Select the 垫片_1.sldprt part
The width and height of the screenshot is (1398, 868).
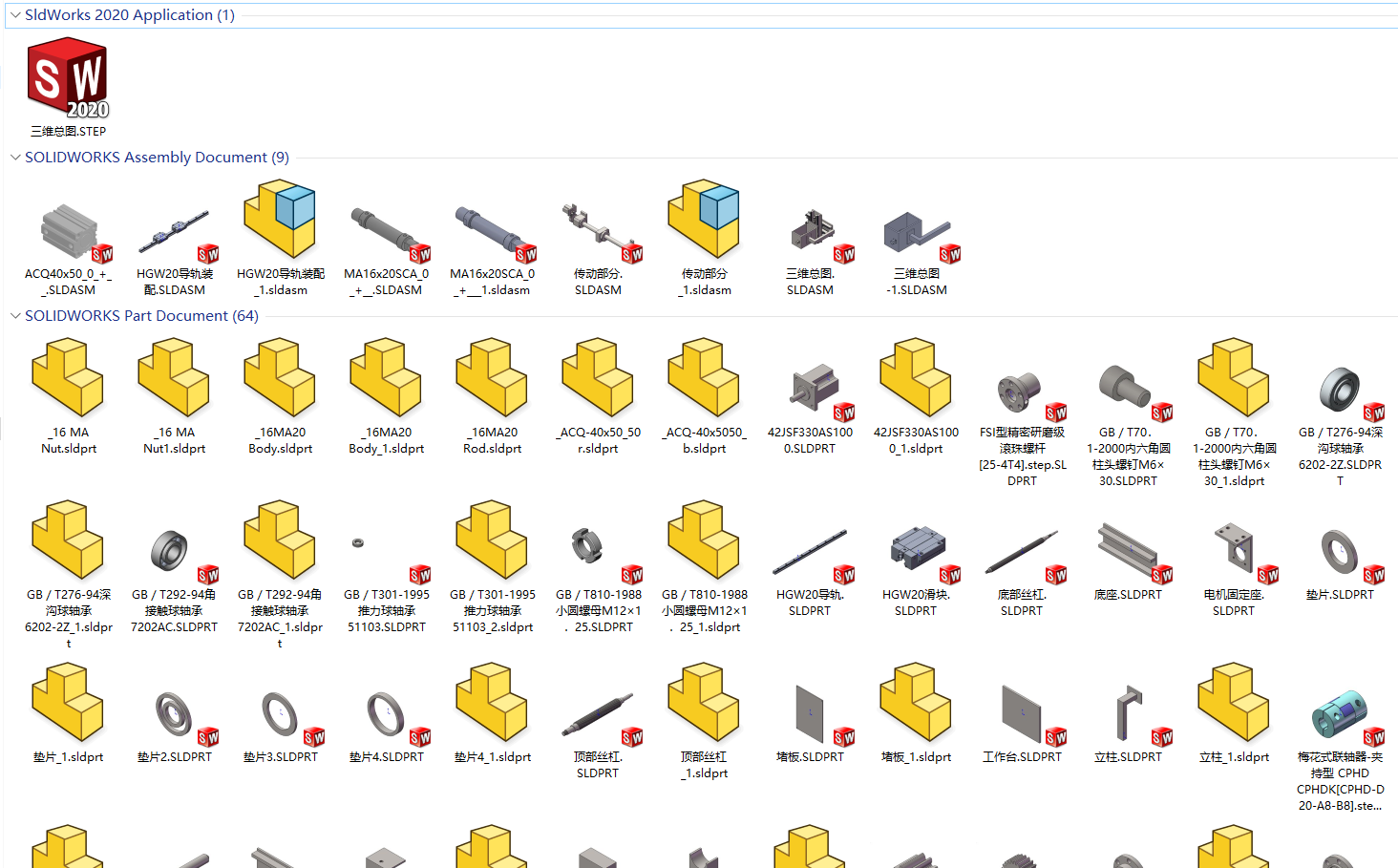(x=68, y=713)
